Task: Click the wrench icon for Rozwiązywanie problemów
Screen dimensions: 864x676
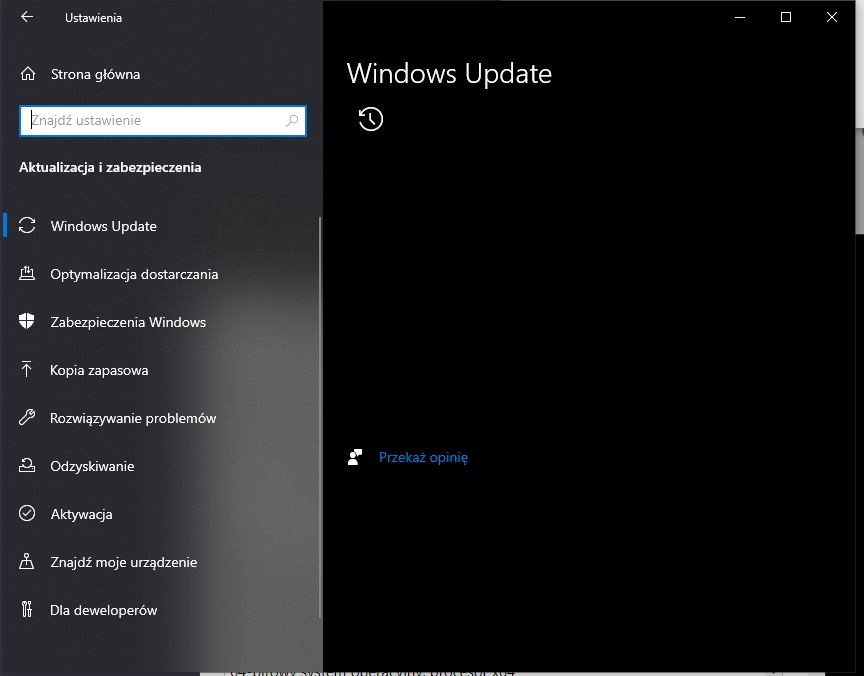Action: [27, 417]
